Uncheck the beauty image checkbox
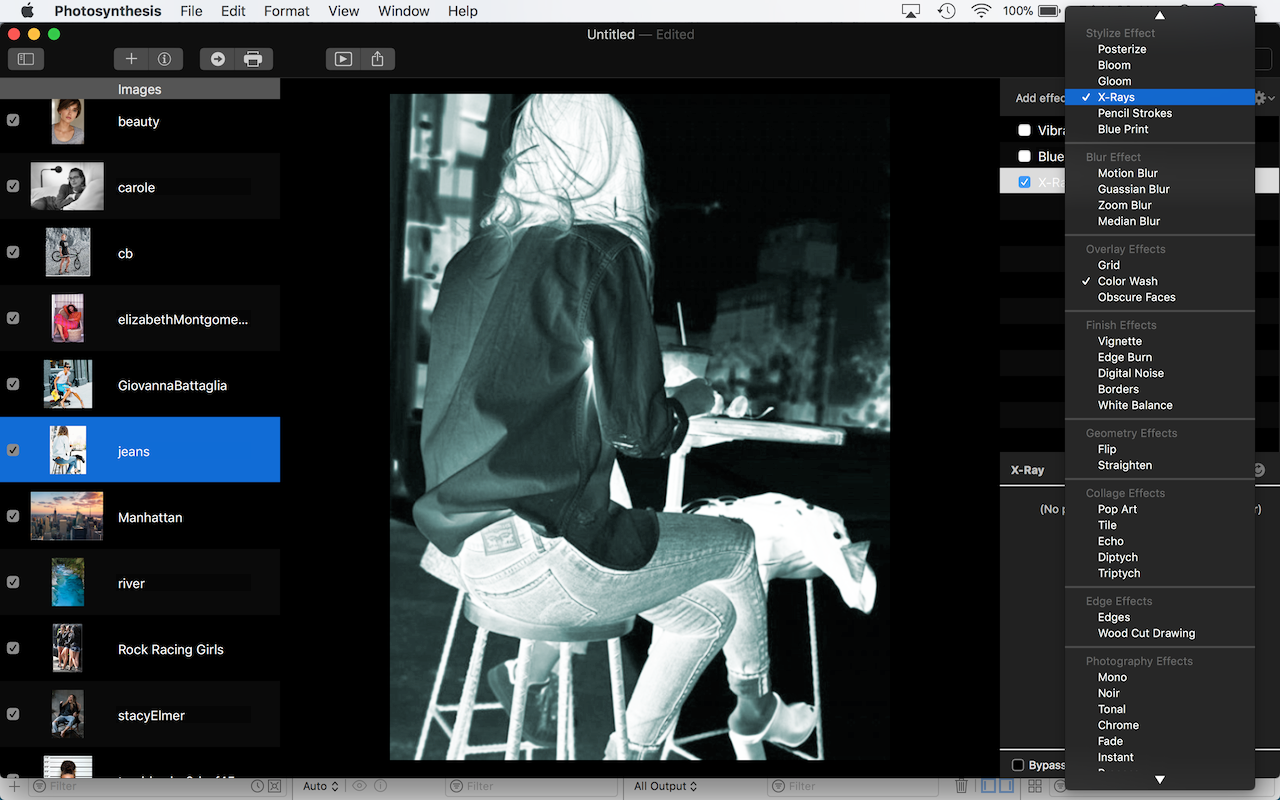 pyautogui.click(x=13, y=120)
